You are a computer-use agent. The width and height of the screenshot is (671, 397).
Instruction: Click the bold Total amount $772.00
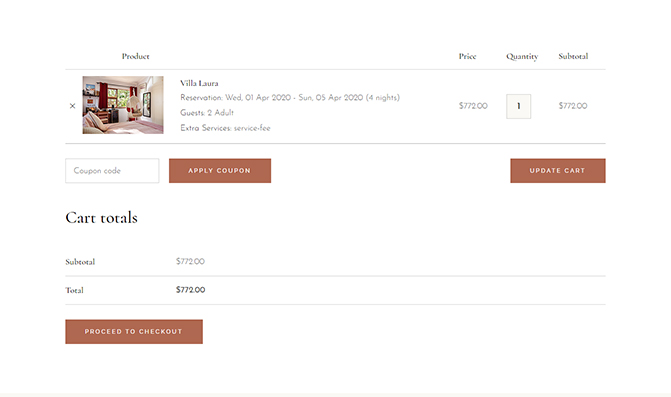[190, 290]
